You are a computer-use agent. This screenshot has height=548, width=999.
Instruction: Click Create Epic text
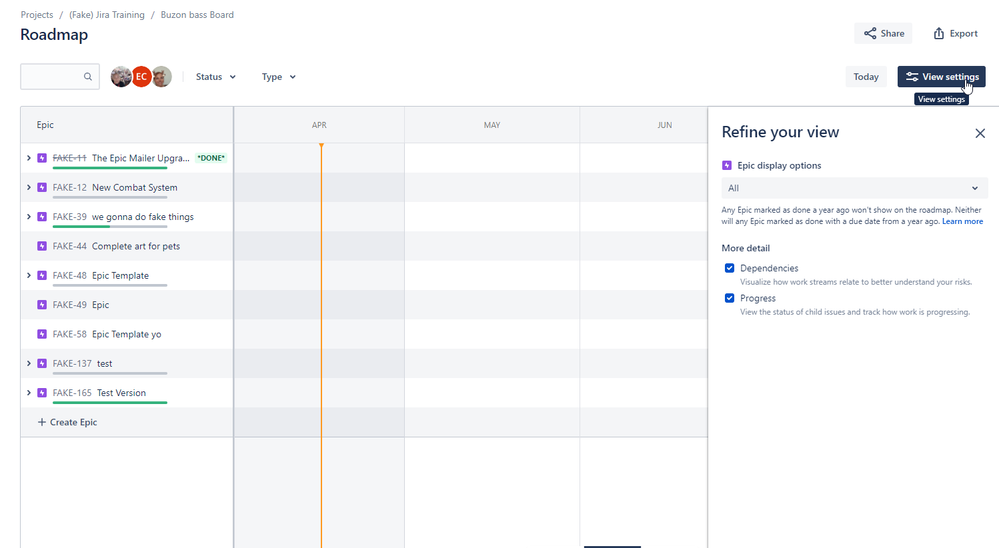73,422
